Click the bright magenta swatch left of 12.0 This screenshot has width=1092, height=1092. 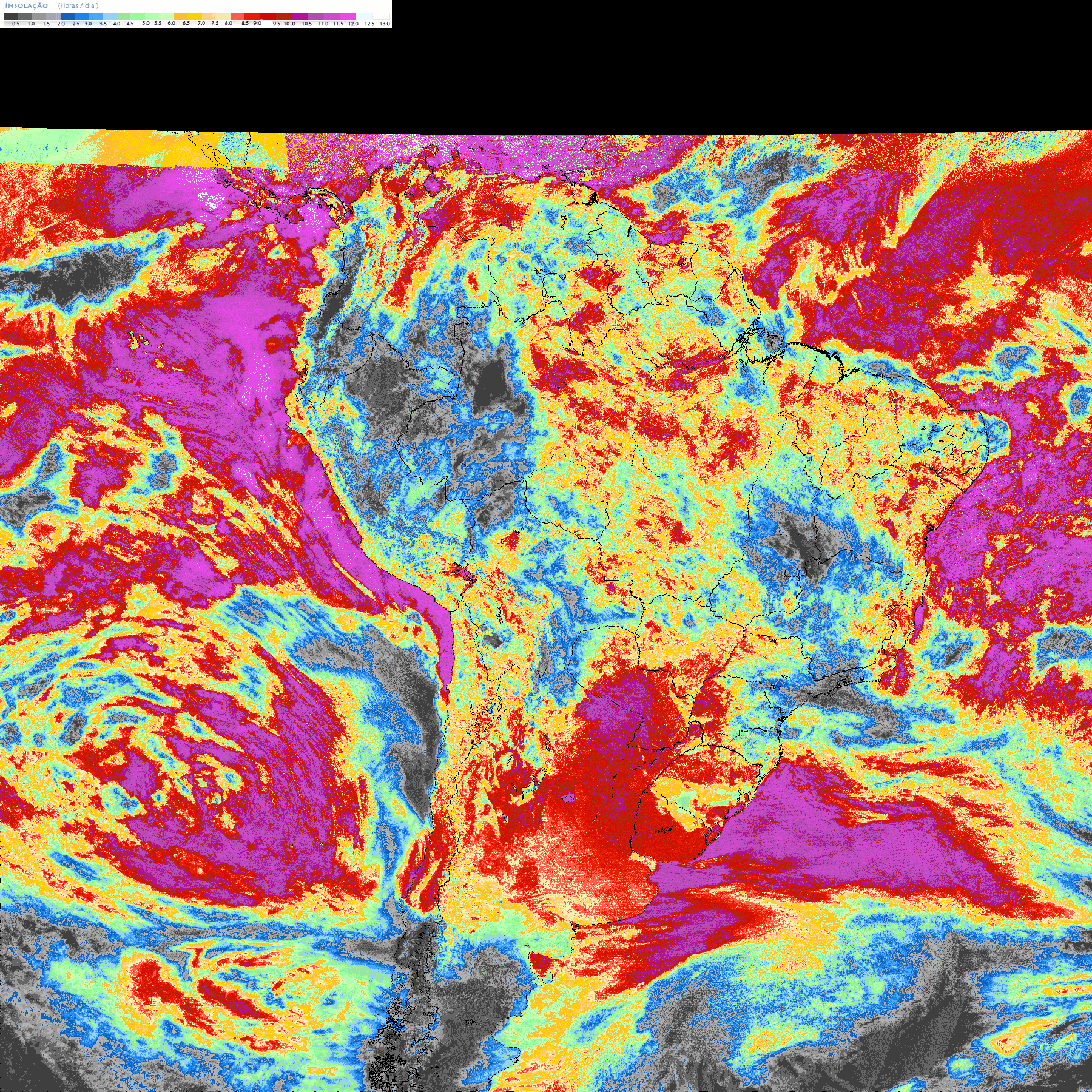[348, 16]
